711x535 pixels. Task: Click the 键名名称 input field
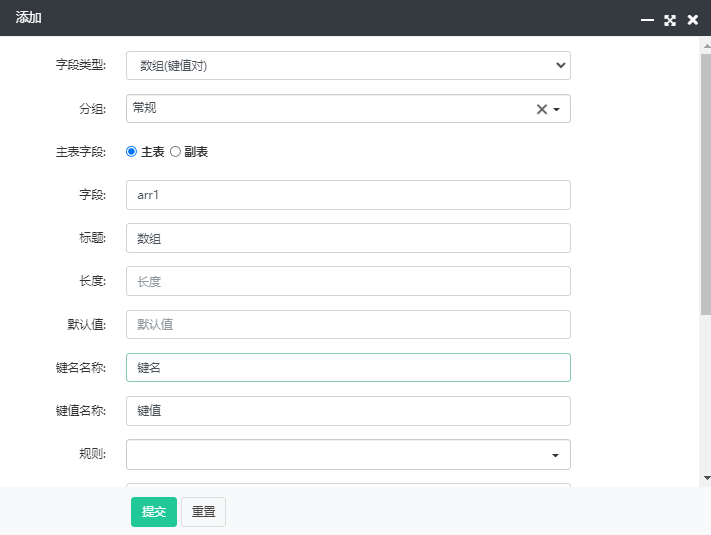(348, 367)
